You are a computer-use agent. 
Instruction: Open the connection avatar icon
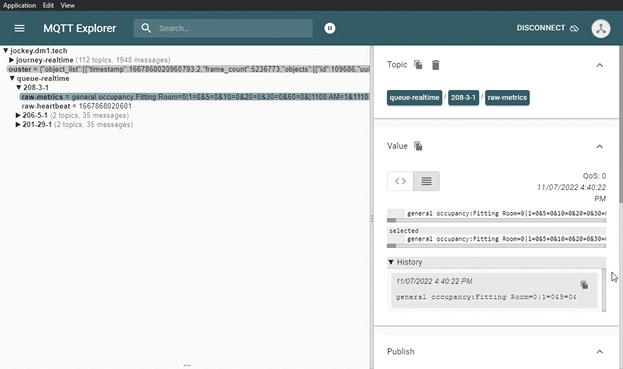601,28
